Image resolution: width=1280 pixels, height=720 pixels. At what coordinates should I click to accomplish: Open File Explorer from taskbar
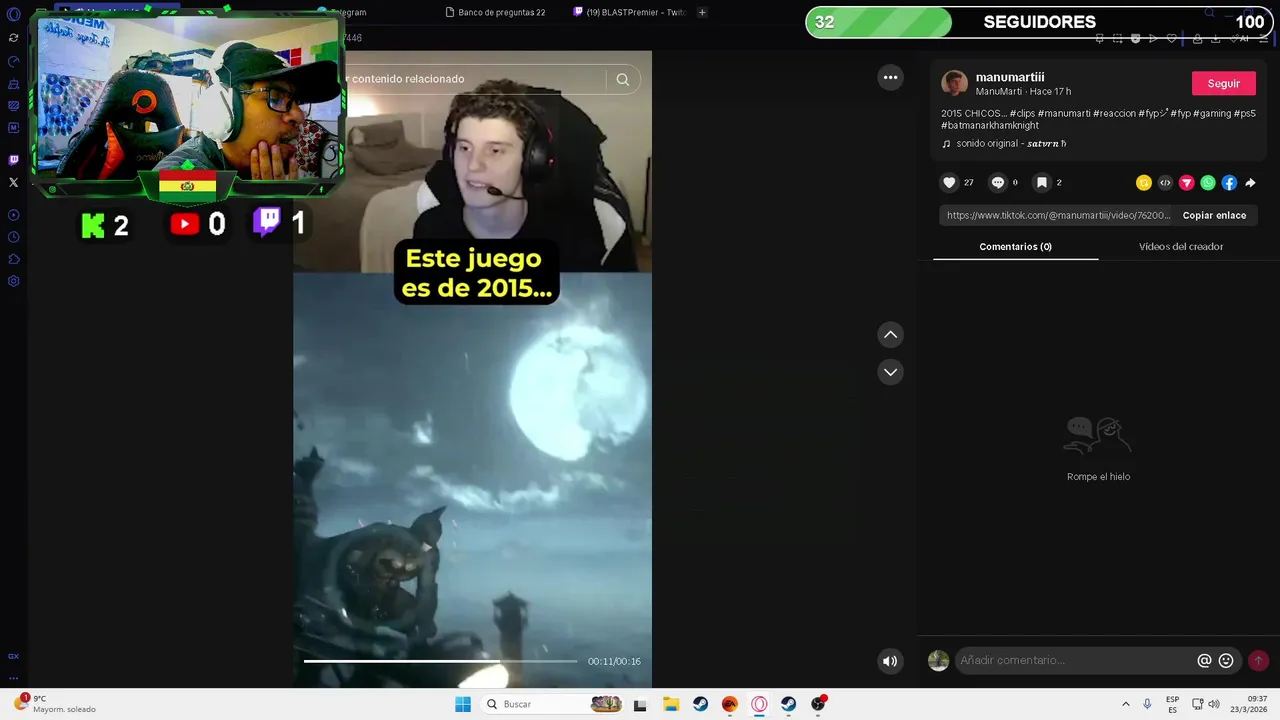(671, 704)
